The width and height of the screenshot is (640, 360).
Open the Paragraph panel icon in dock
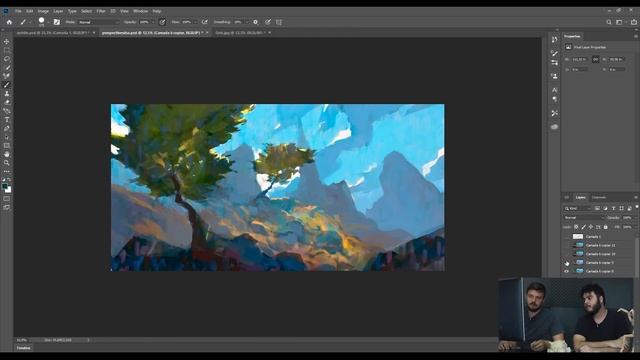pos(554,99)
